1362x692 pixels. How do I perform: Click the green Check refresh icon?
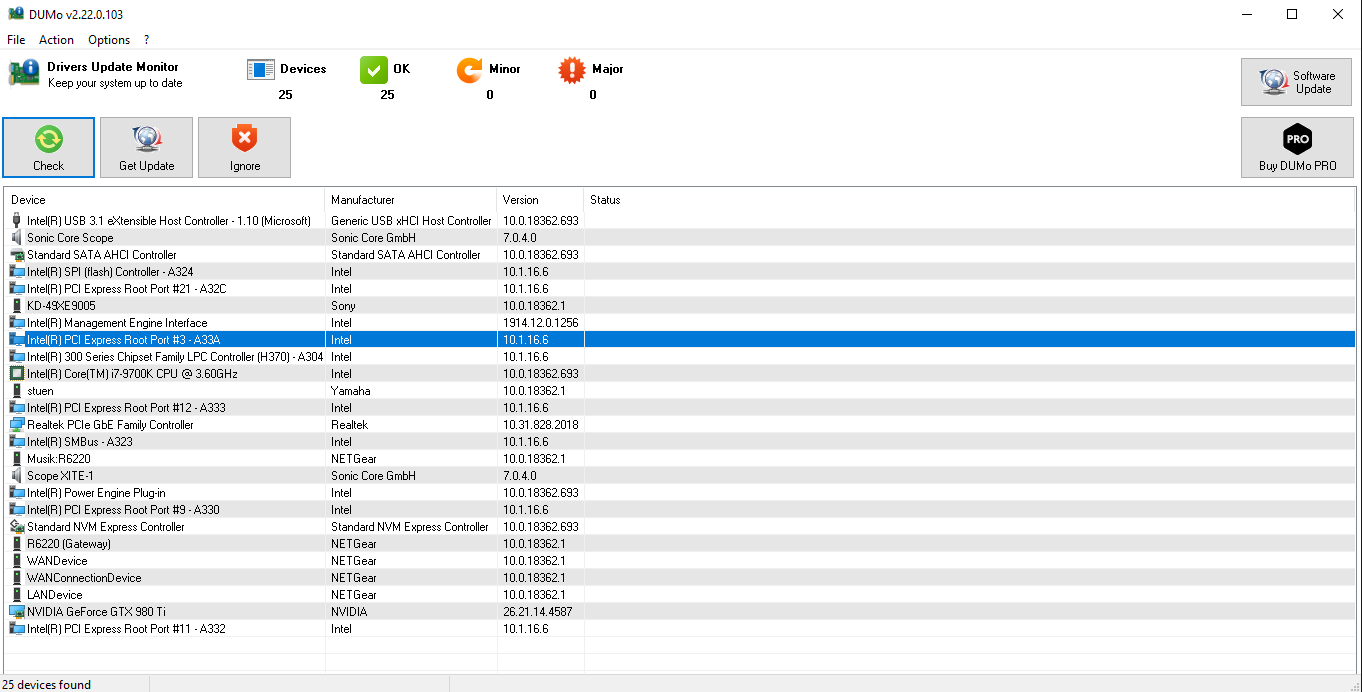coord(48,139)
